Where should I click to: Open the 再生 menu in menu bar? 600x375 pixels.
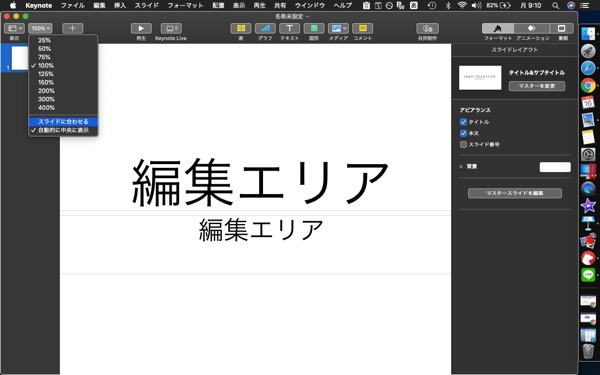click(x=259, y=5)
